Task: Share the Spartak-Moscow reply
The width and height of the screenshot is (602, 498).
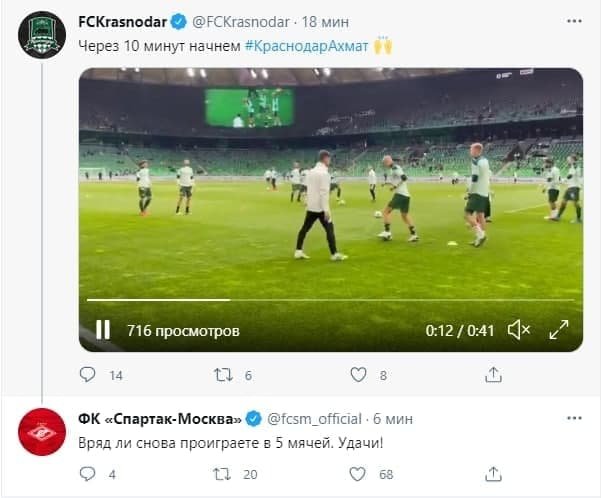Action: point(493,474)
